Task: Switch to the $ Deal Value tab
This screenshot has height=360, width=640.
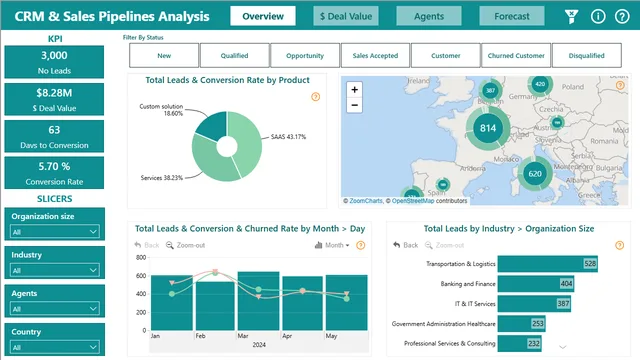Action: tap(346, 16)
